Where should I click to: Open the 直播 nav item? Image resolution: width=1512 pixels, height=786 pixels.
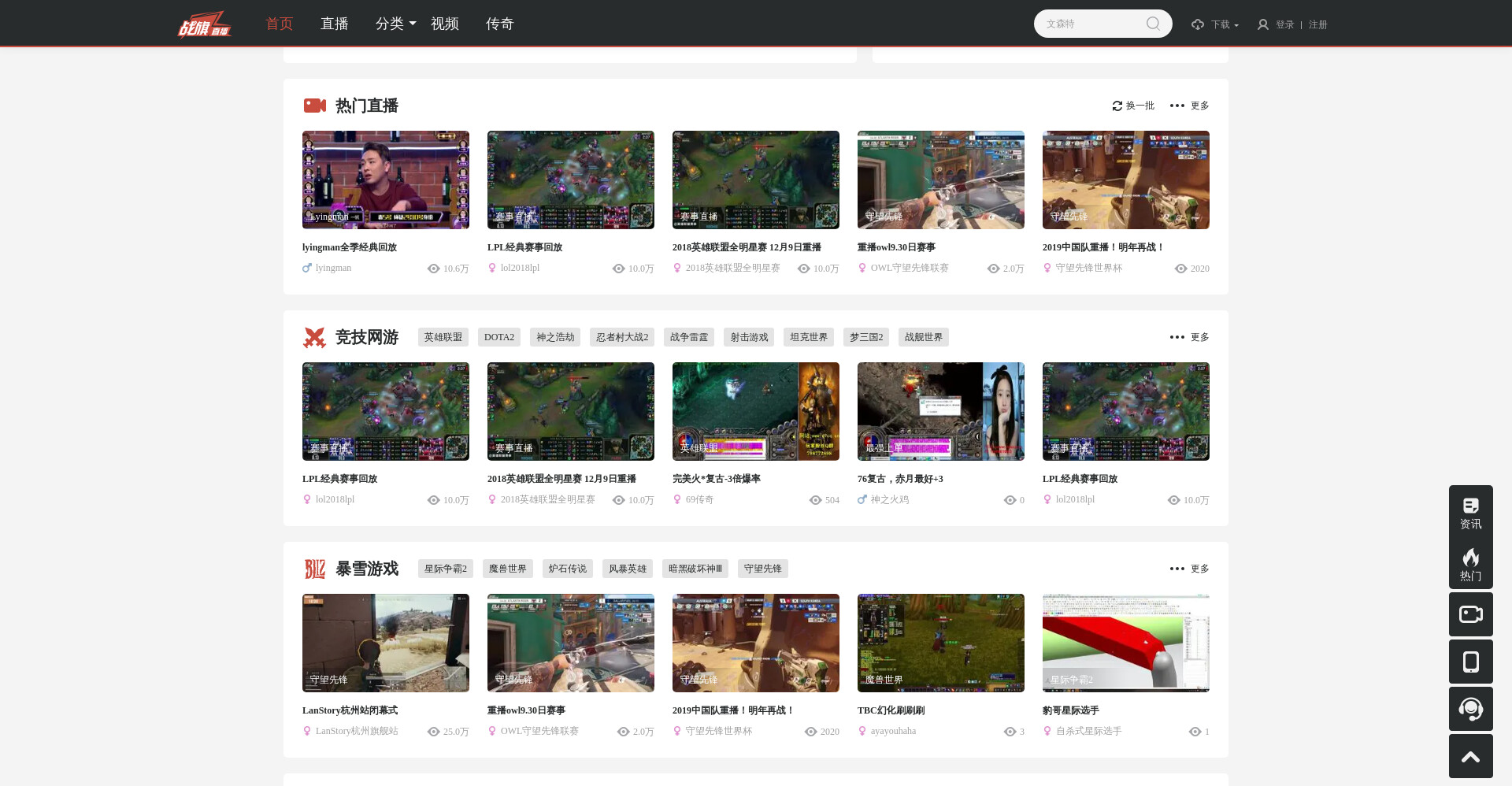(x=334, y=24)
